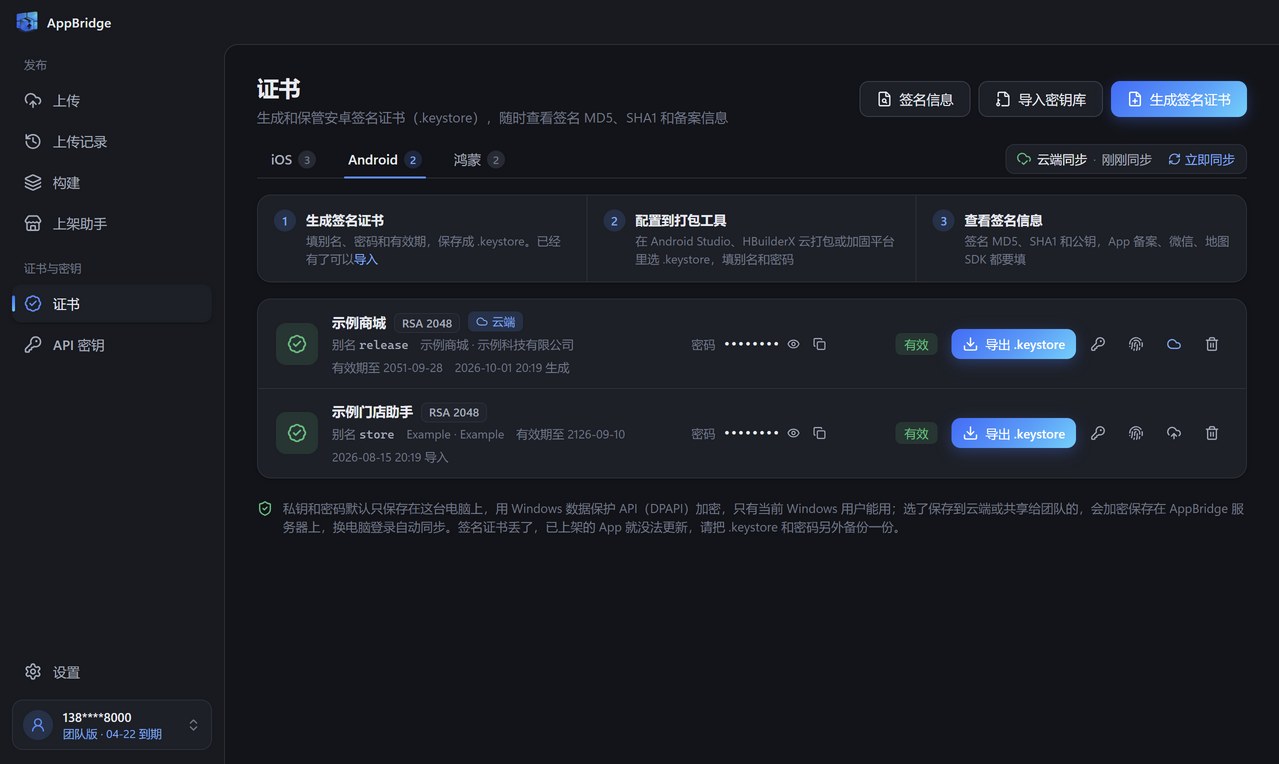Click the 签名信息 button

pos(915,99)
